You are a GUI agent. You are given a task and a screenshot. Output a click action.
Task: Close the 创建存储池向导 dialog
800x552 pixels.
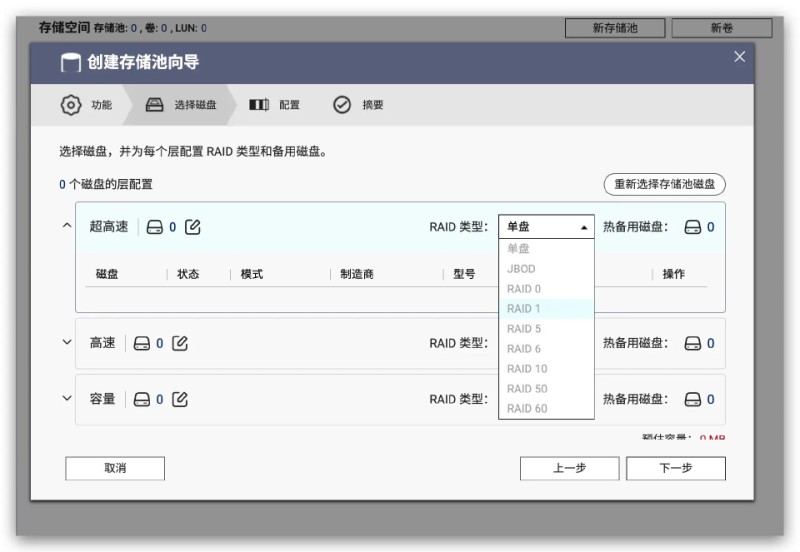pyautogui.click(x=739, y=57)
